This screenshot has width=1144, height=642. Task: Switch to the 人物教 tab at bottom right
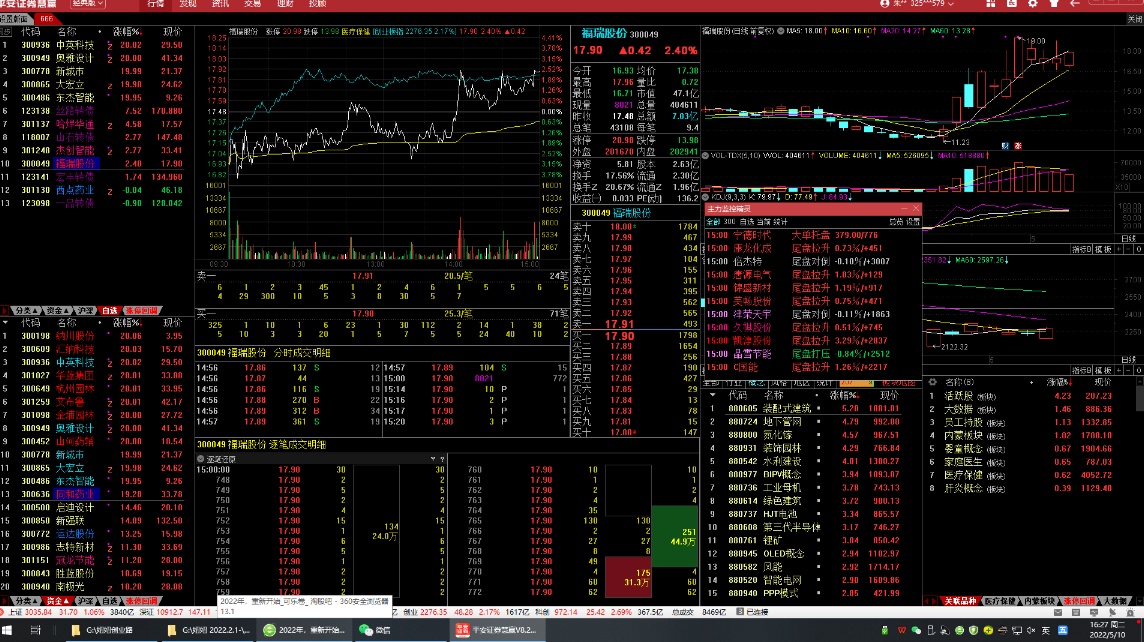[1115, 601]
